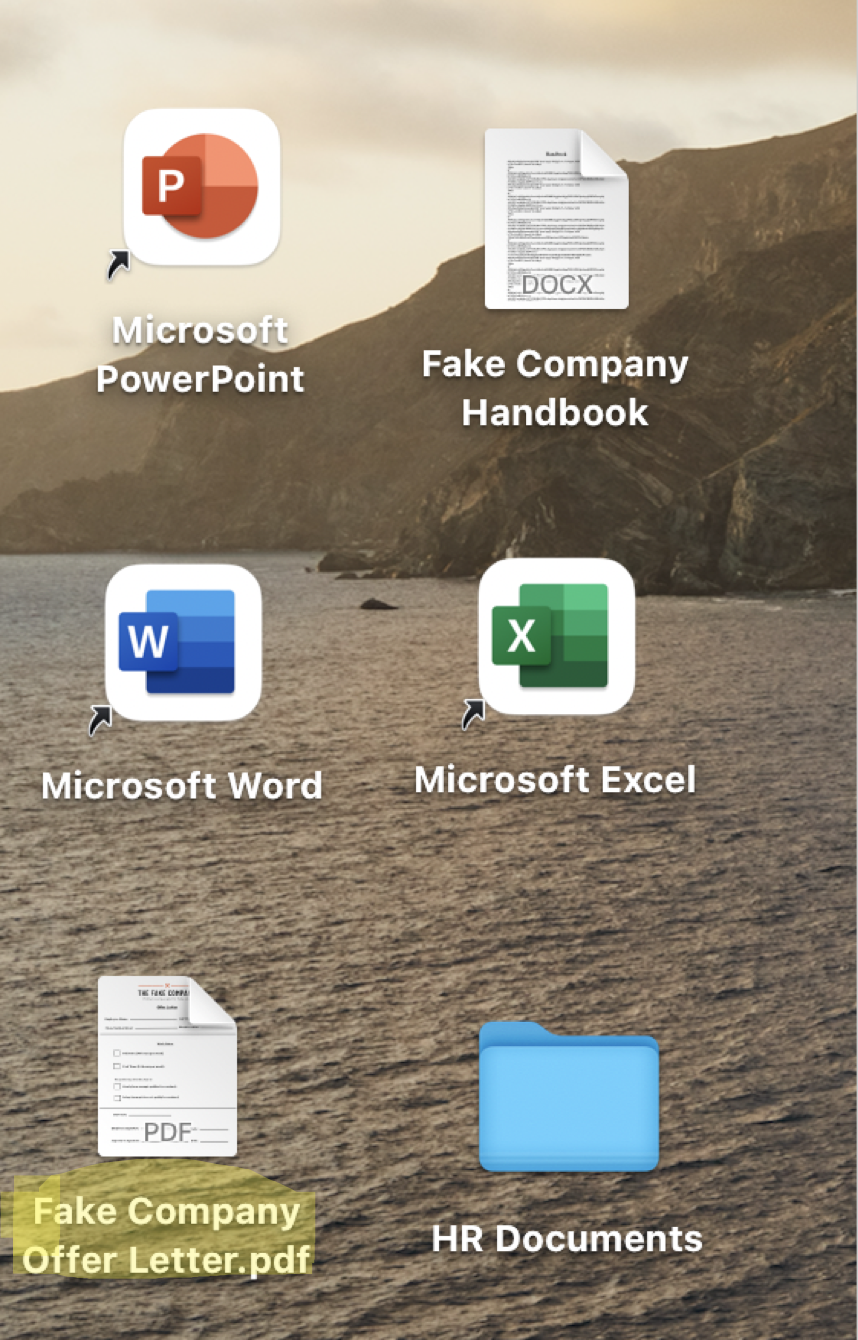The image size is (858, 1340).
Task: Select the HR Documents folder icon
Action: [x=569, y=1096]
